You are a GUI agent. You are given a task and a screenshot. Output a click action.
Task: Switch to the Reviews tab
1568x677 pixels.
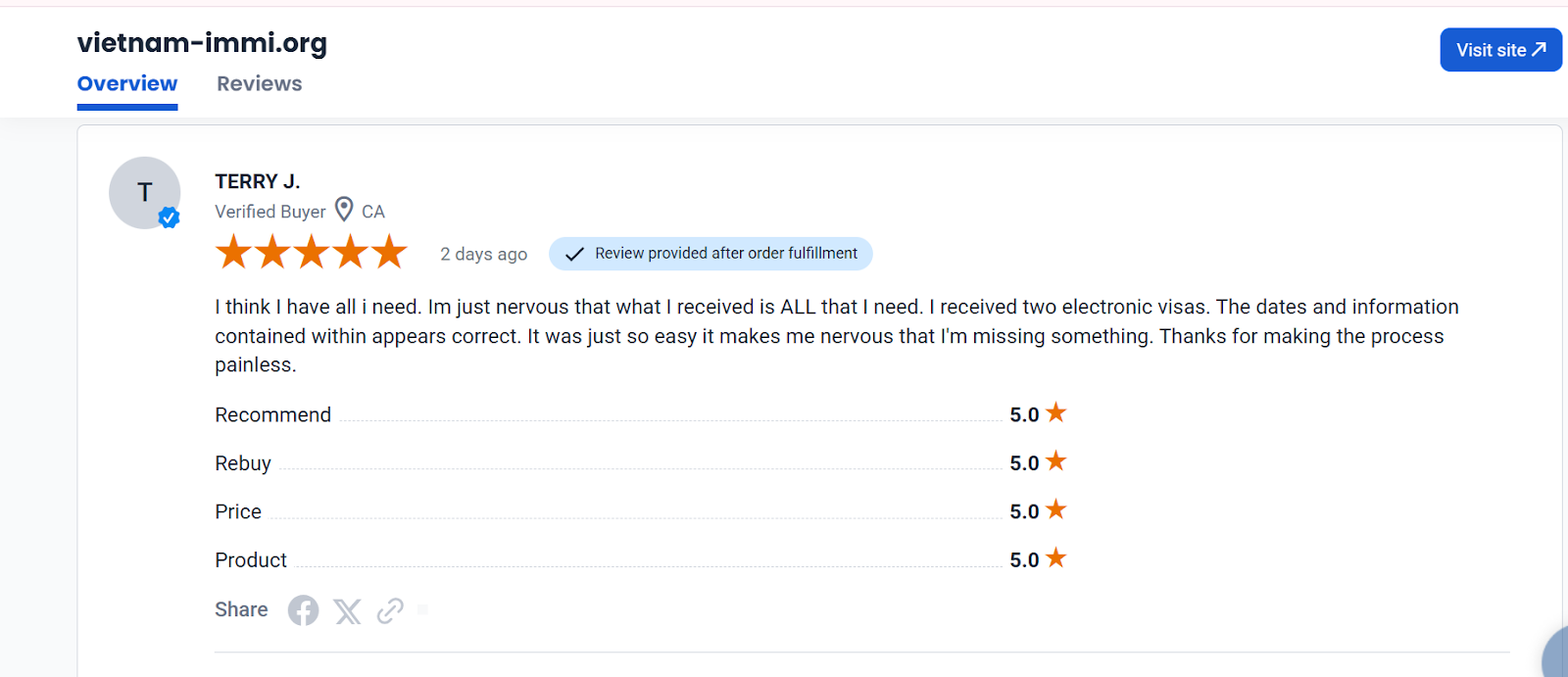(x=260, y=84)
